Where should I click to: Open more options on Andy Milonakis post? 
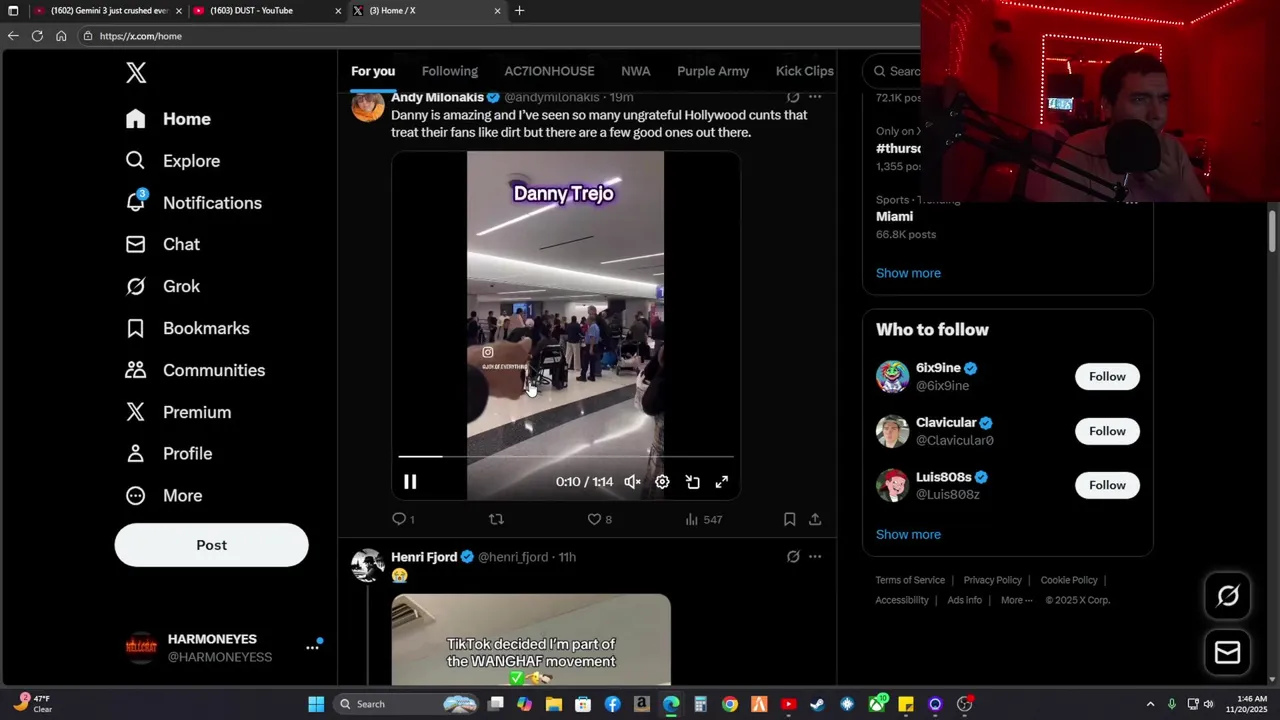coord(815,97)
